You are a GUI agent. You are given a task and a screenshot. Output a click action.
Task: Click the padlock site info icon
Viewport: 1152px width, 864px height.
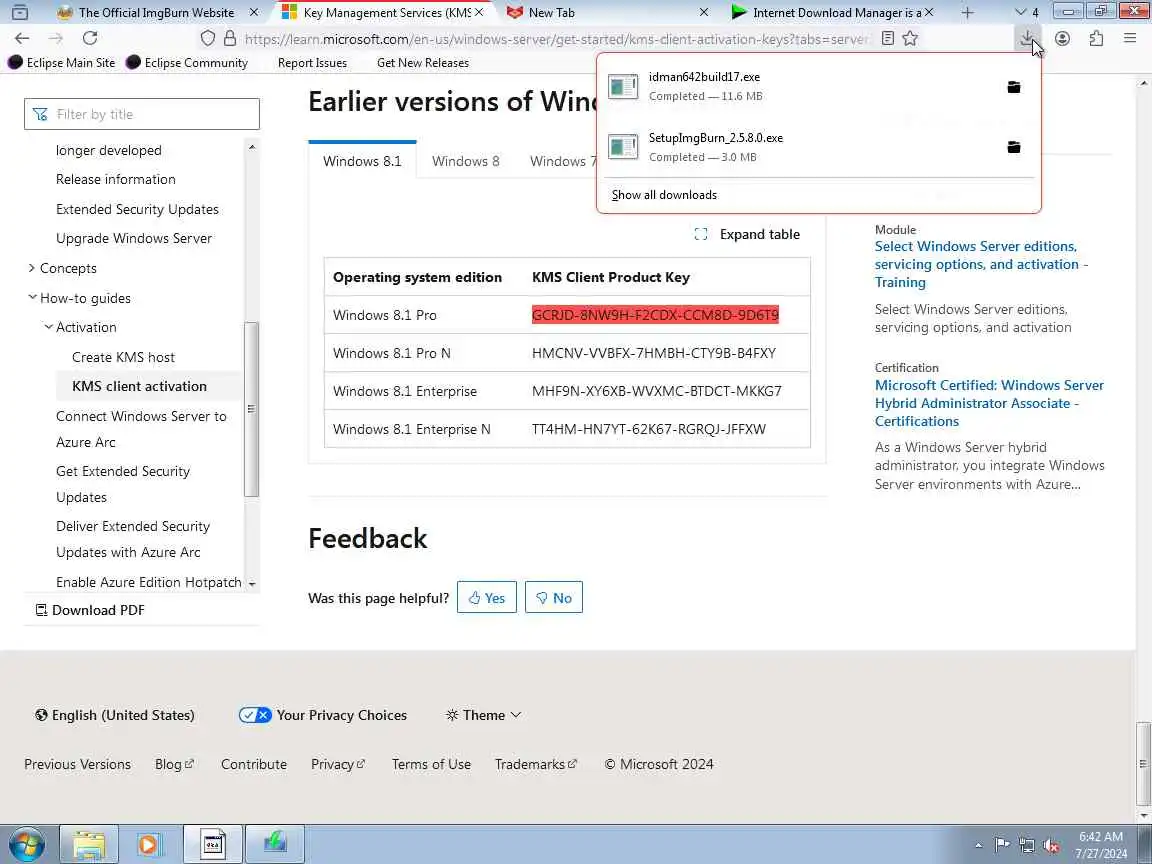(230, 38)
